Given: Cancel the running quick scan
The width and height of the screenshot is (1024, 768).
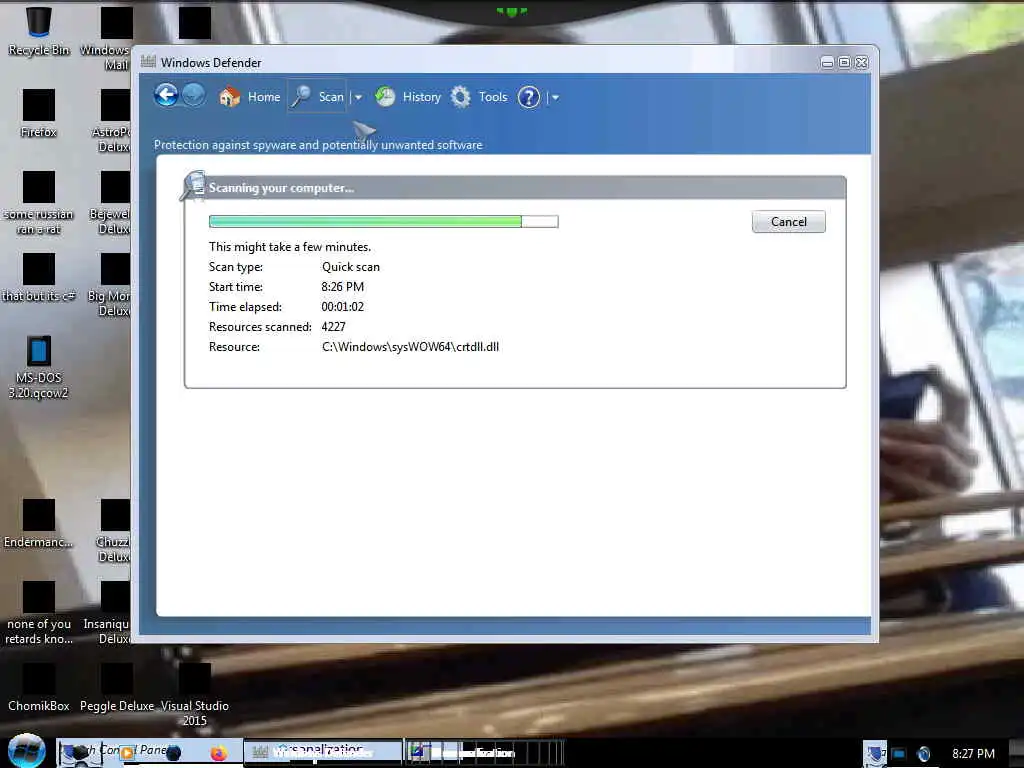Looking at the screenshot, I should [x=788, y=222].
